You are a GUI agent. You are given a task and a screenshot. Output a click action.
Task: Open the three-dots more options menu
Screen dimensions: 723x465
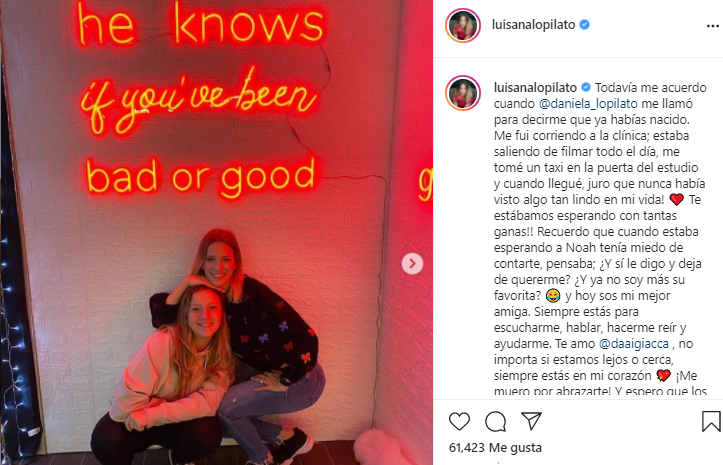tap(712, 26)
